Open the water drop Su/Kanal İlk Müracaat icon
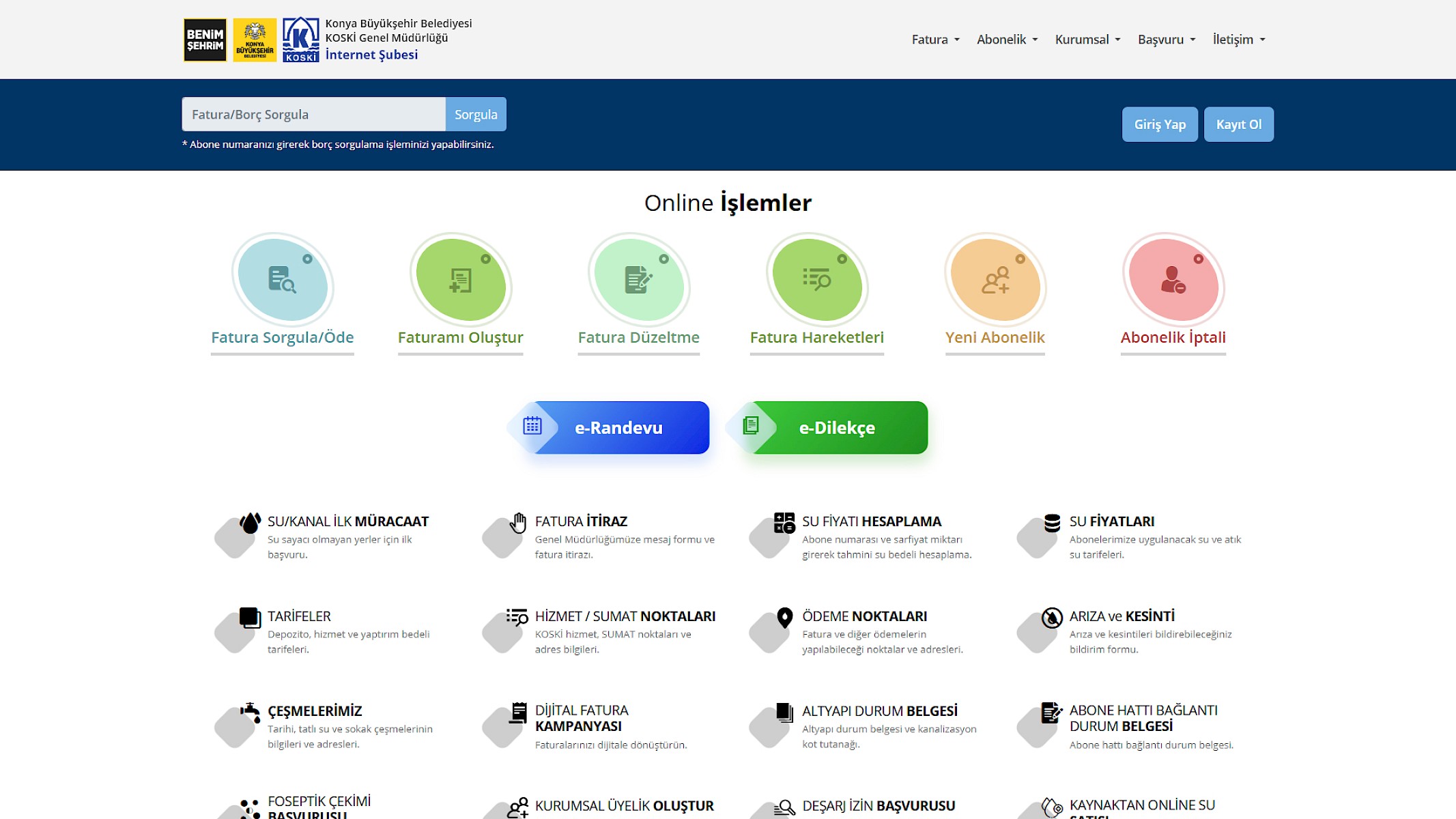Screen dimensions: 1456x819 (250, 523)
